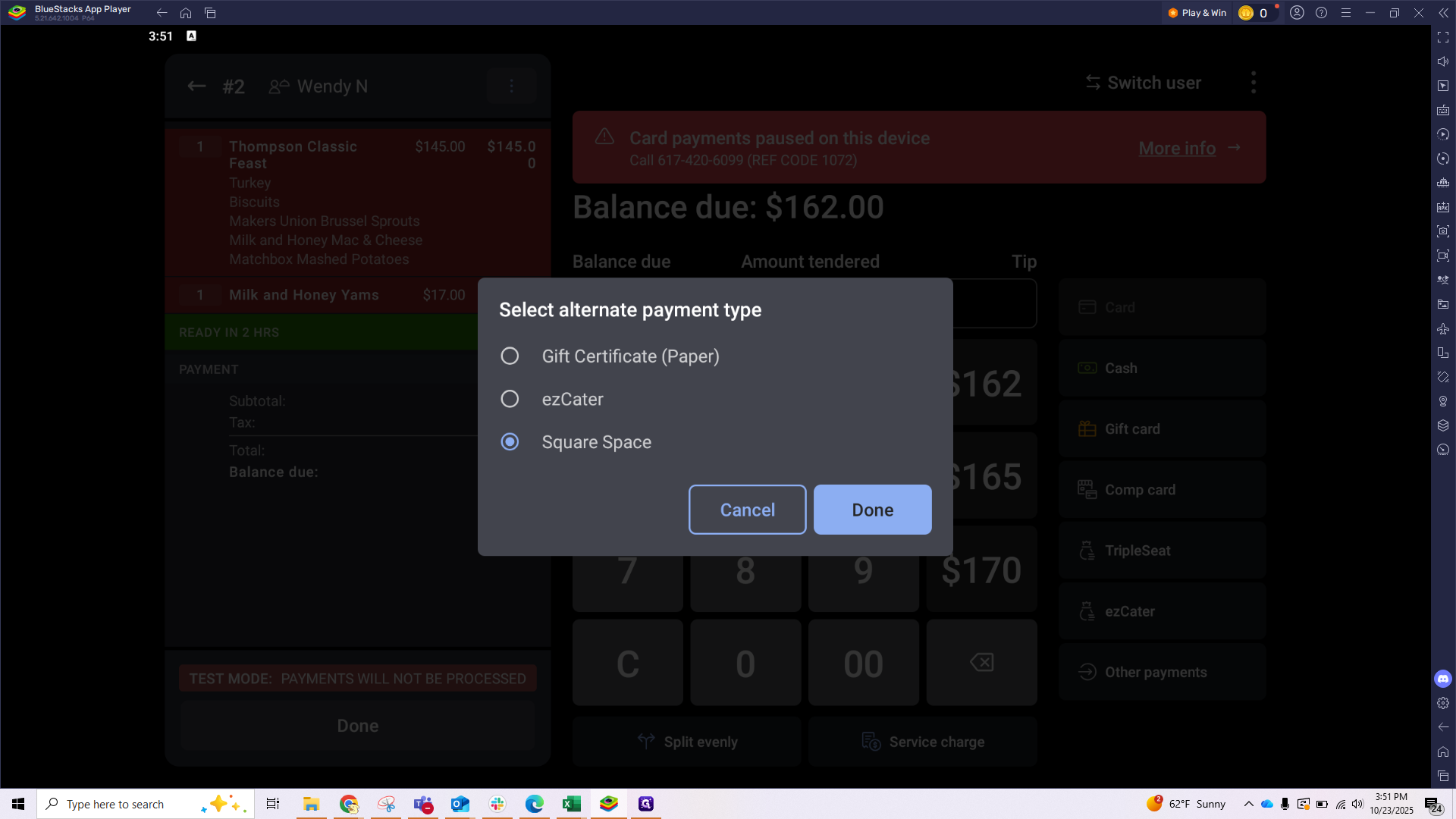Open BlueStacks account profile icon
Image resolution: width=1456 pixels, height=819 pixels.
point(1297,13)
